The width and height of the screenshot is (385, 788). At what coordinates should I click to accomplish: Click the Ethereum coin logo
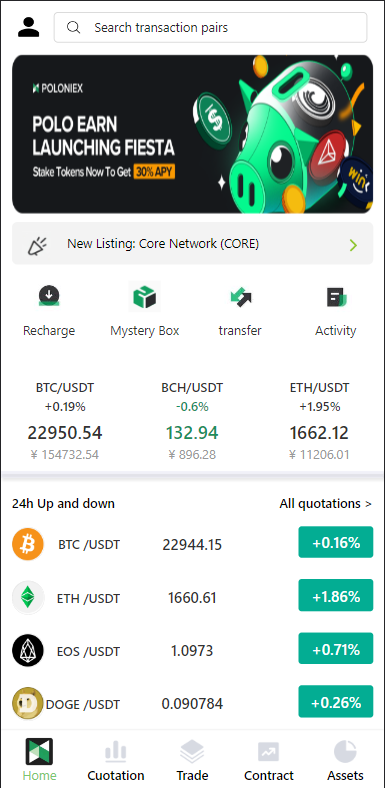[28, 598]
